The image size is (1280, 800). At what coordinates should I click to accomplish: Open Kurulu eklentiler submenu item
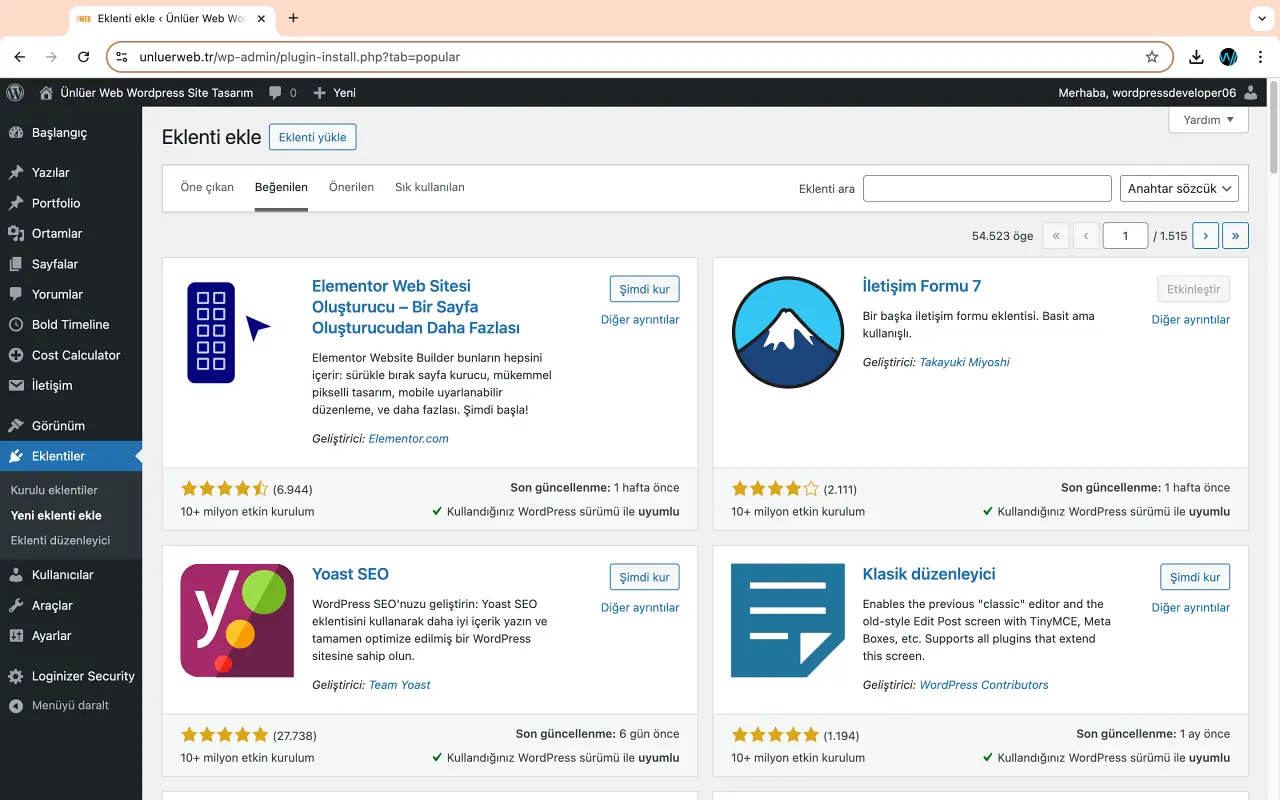click(54, 490)
